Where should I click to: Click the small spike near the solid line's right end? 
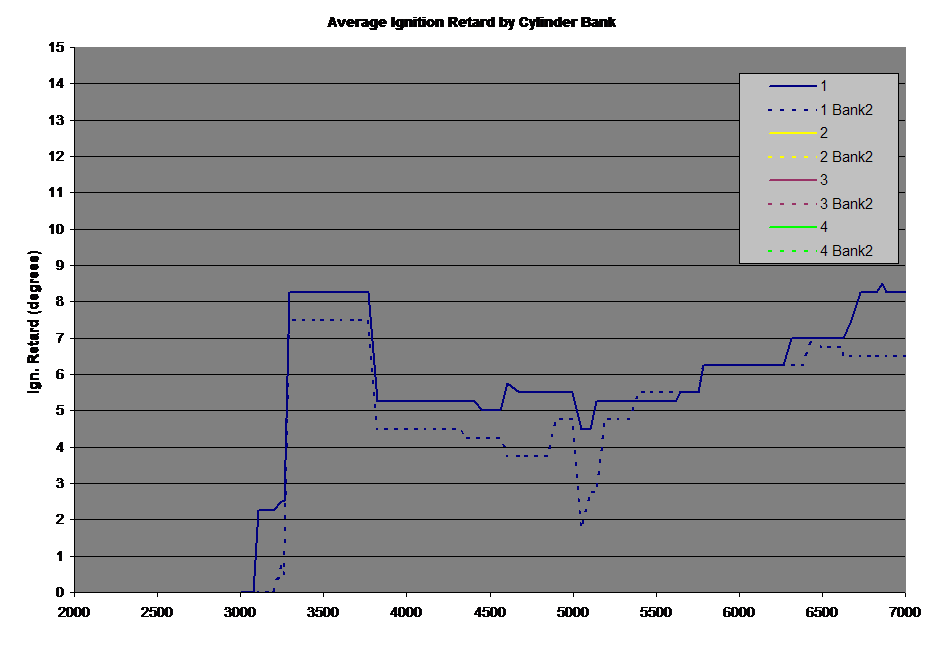tap(881, 284)
